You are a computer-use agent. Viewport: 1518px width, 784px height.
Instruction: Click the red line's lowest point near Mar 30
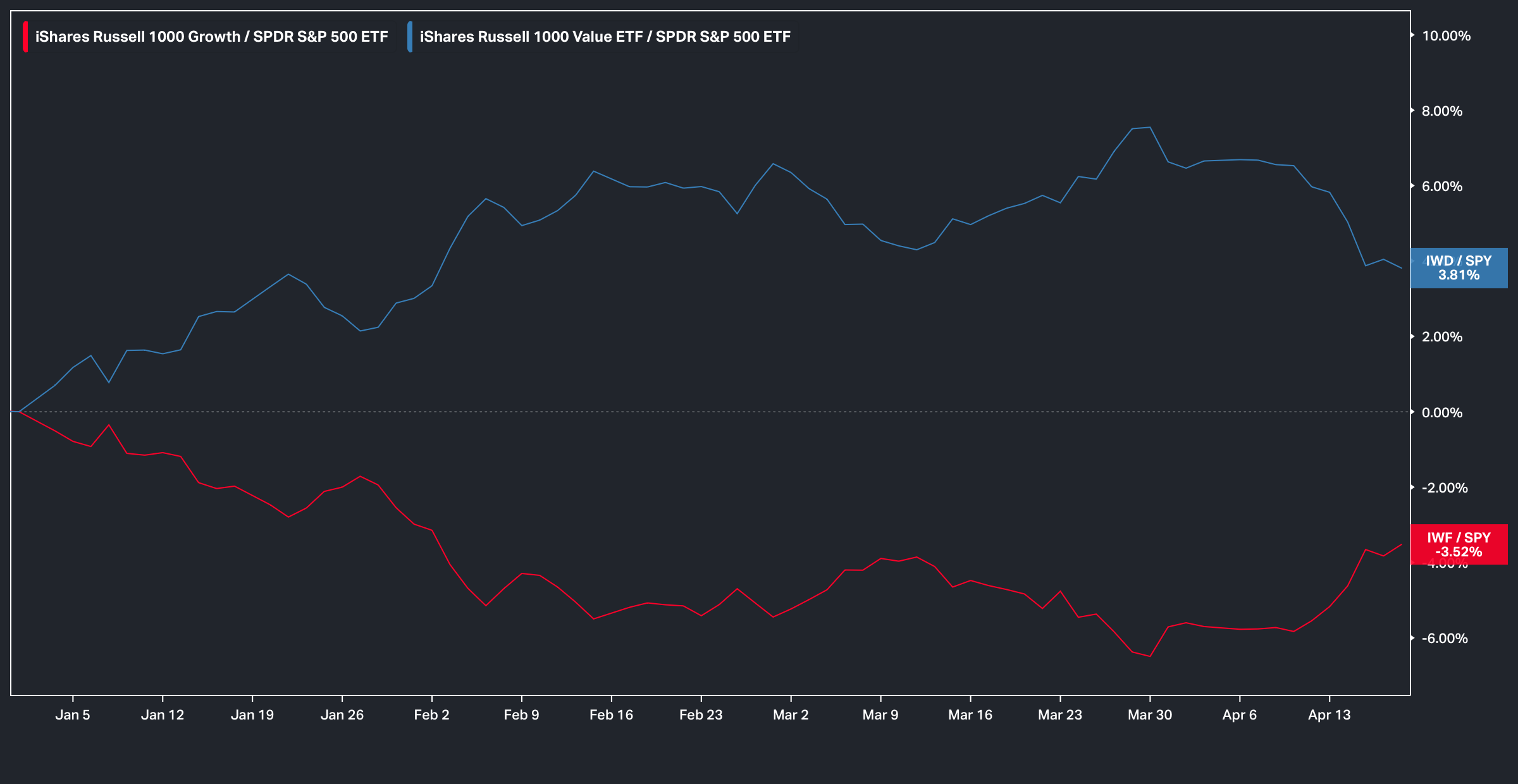coord(1149,656)
